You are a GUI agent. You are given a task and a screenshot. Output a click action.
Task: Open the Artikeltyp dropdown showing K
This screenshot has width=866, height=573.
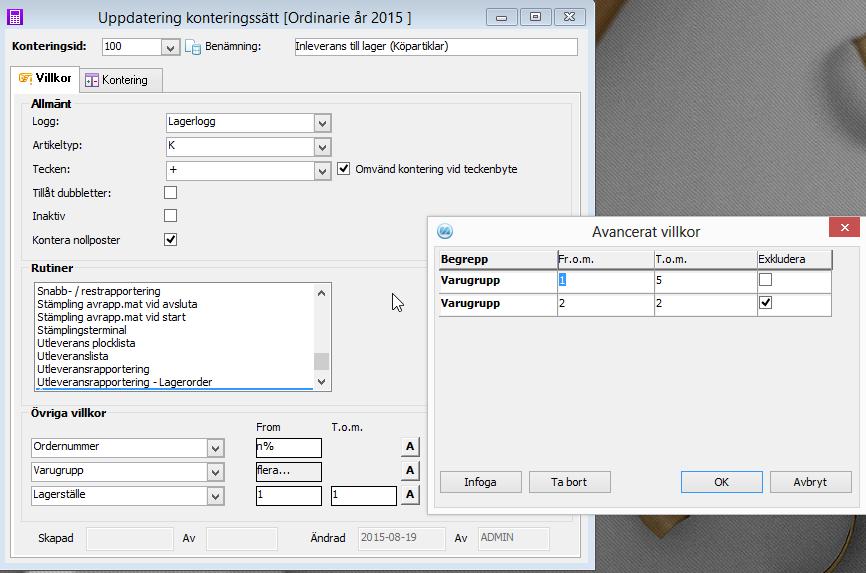click(x=323, y=147)
